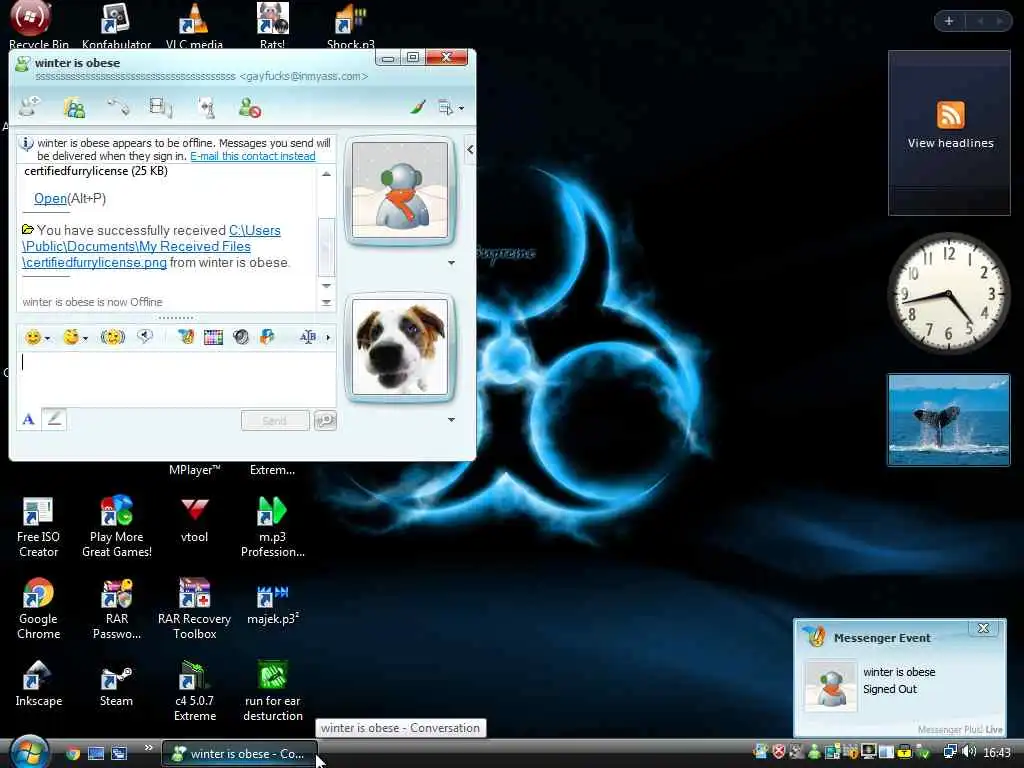This screenshot has height=768, width=1024.
Task: Open the colorful grid background picker
Action: click(x=214, y=337)
